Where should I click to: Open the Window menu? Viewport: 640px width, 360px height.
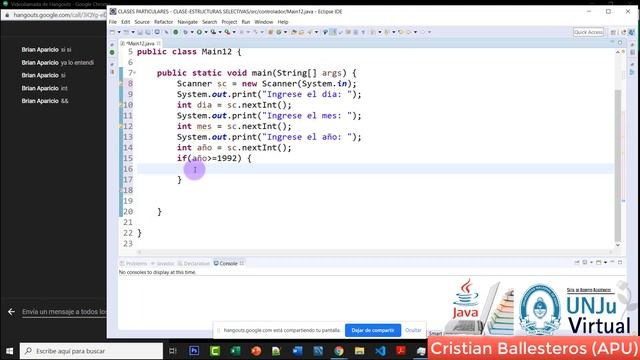coord(264,22)
